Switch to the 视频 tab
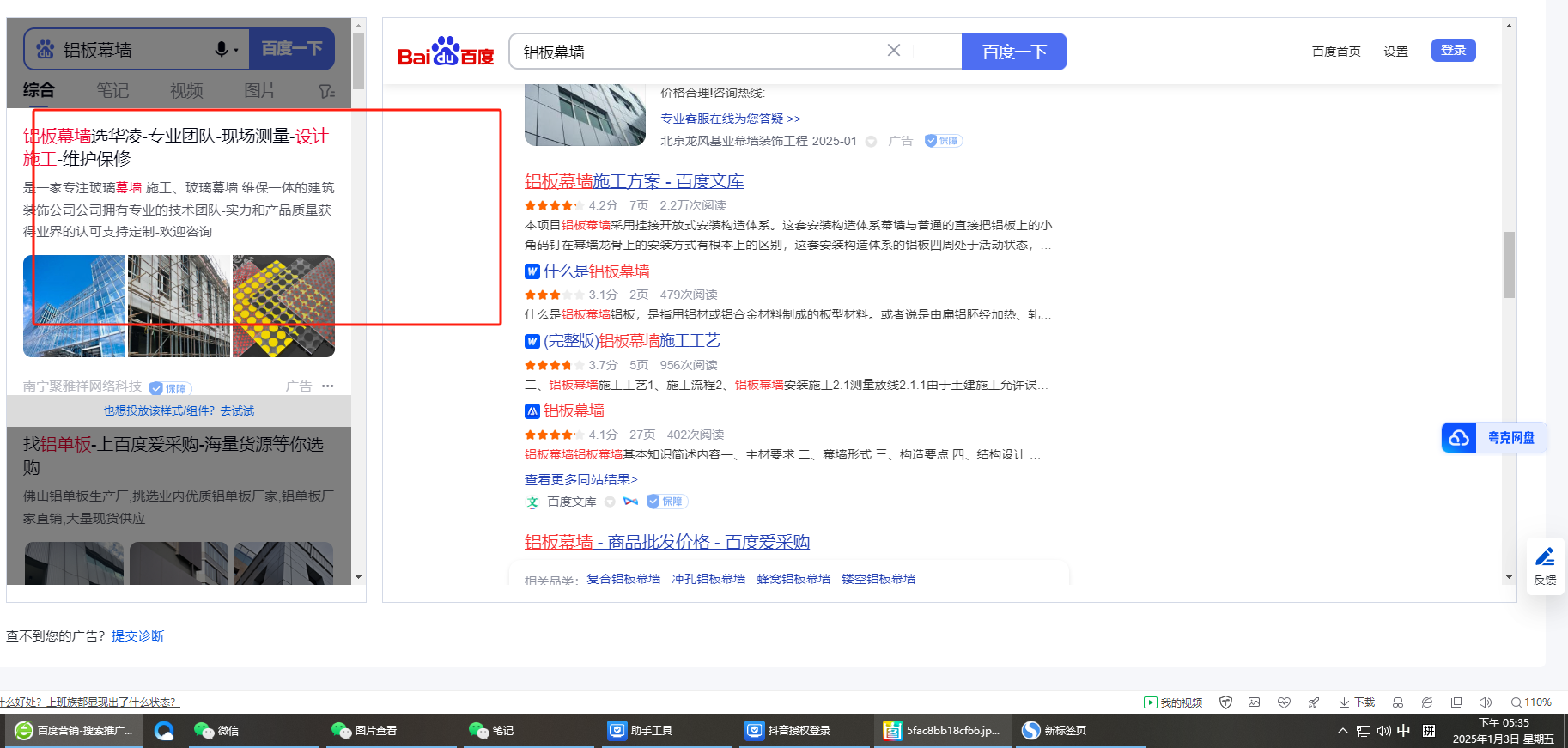1568x748 pixels. (x=186, y=90)
